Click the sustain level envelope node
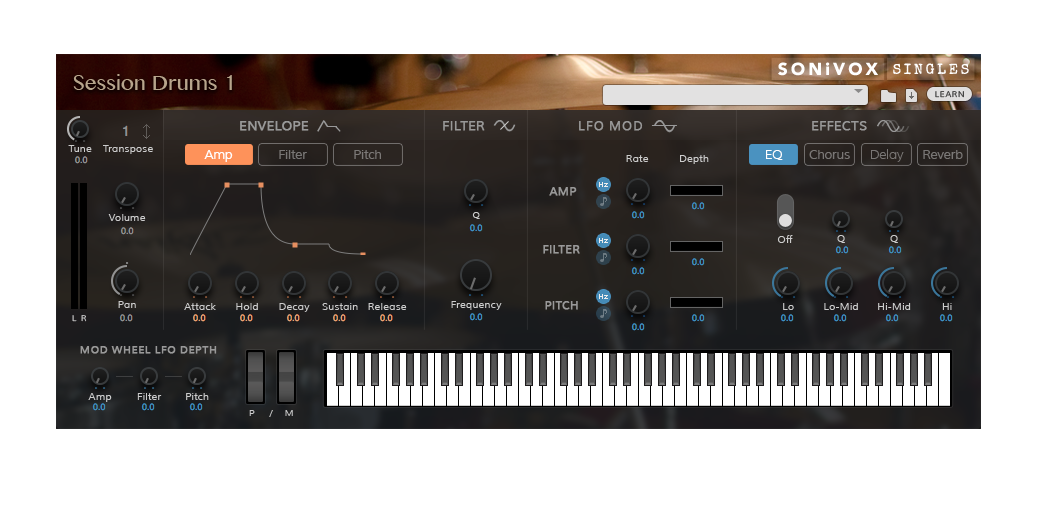 coord(295,245)
